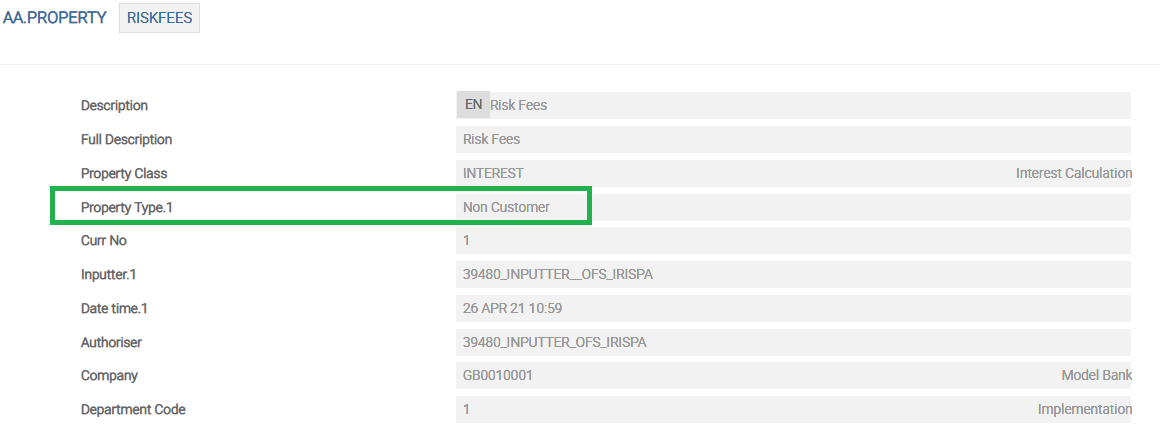Click the Model Bank enrichment text
Viewport: 1160px width, 424px height.
pos(1096,376)
